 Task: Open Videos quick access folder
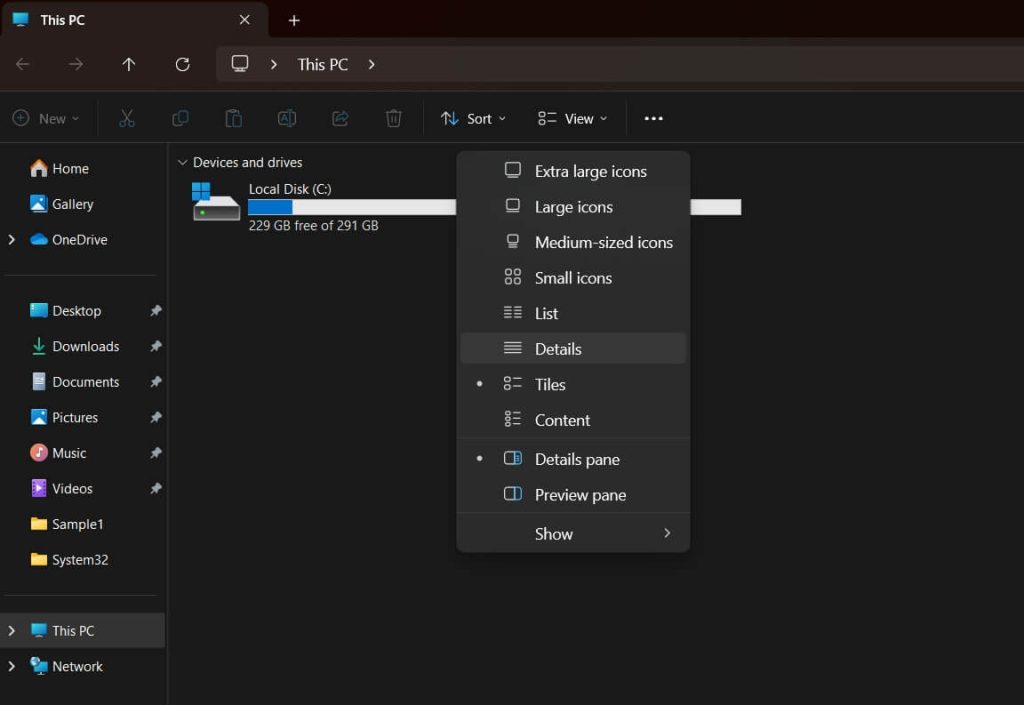click(61, 488)
